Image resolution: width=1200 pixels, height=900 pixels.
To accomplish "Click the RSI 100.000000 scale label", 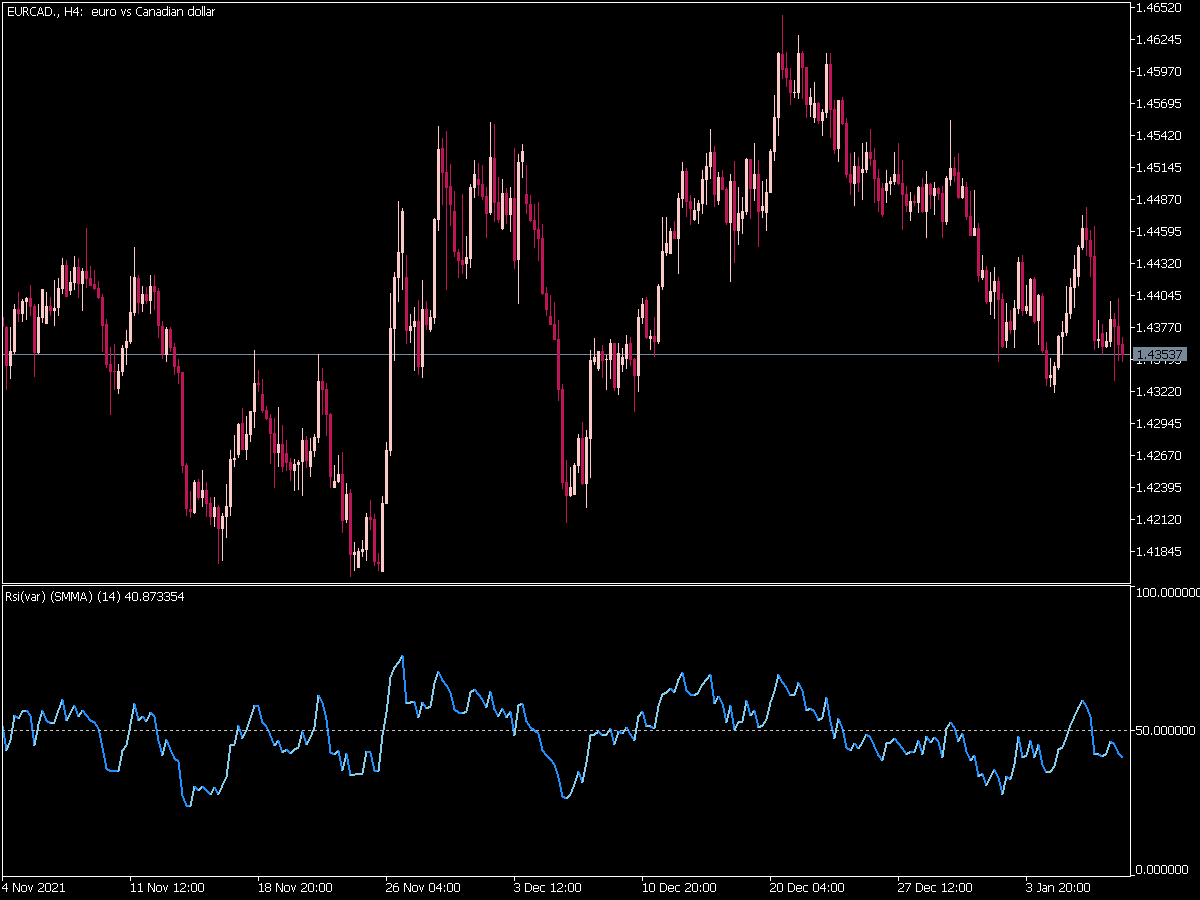I will tap(1167, 593).
